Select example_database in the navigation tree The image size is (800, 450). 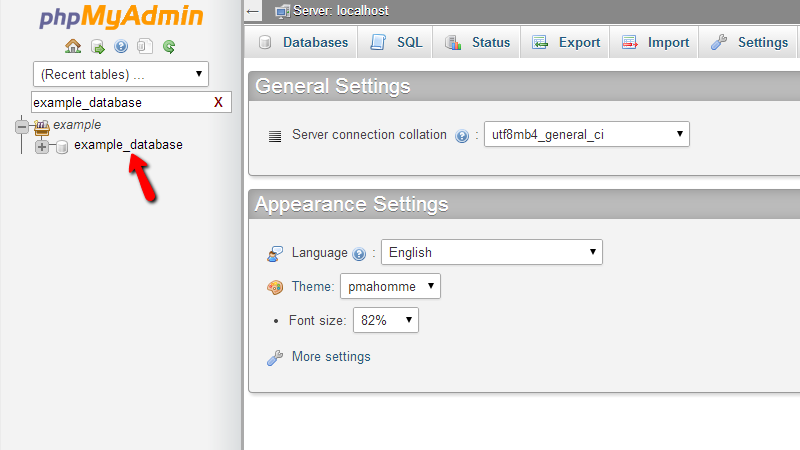pyautogui.click(x=129, y=145)
